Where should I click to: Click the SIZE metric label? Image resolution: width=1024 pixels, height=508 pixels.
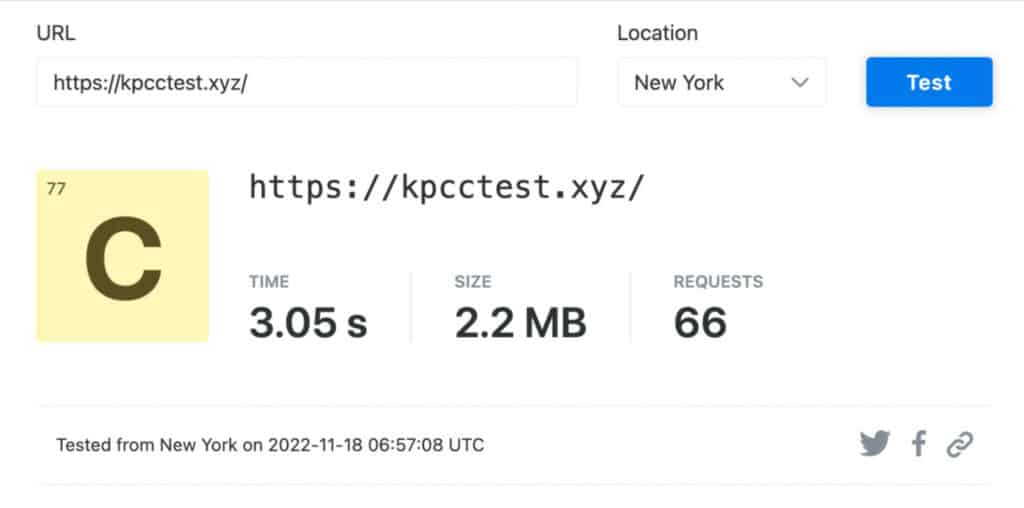(473, 282)
